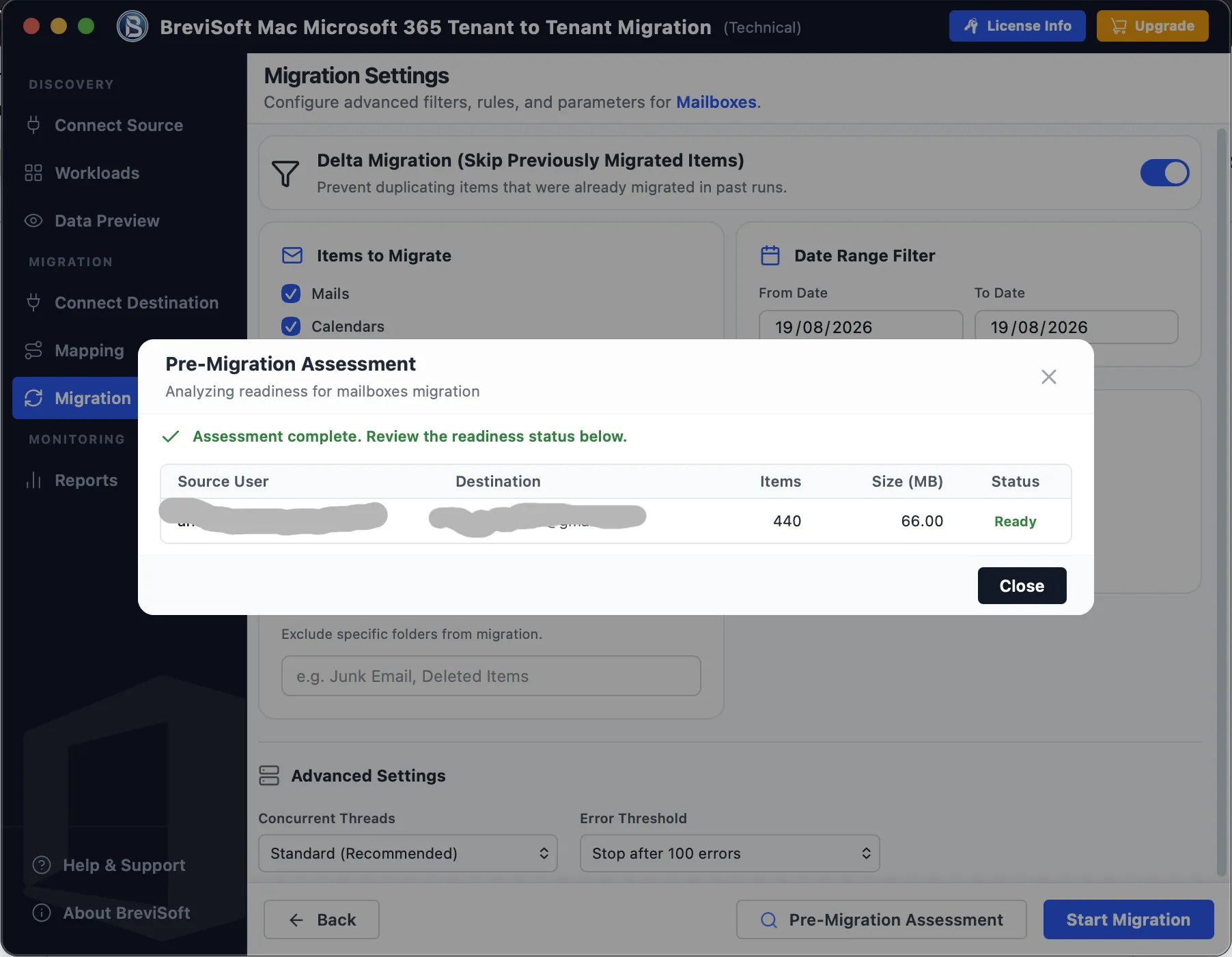Click the Items column header
Viewport: 1232px width, 957px height.
tap(780, 481)
